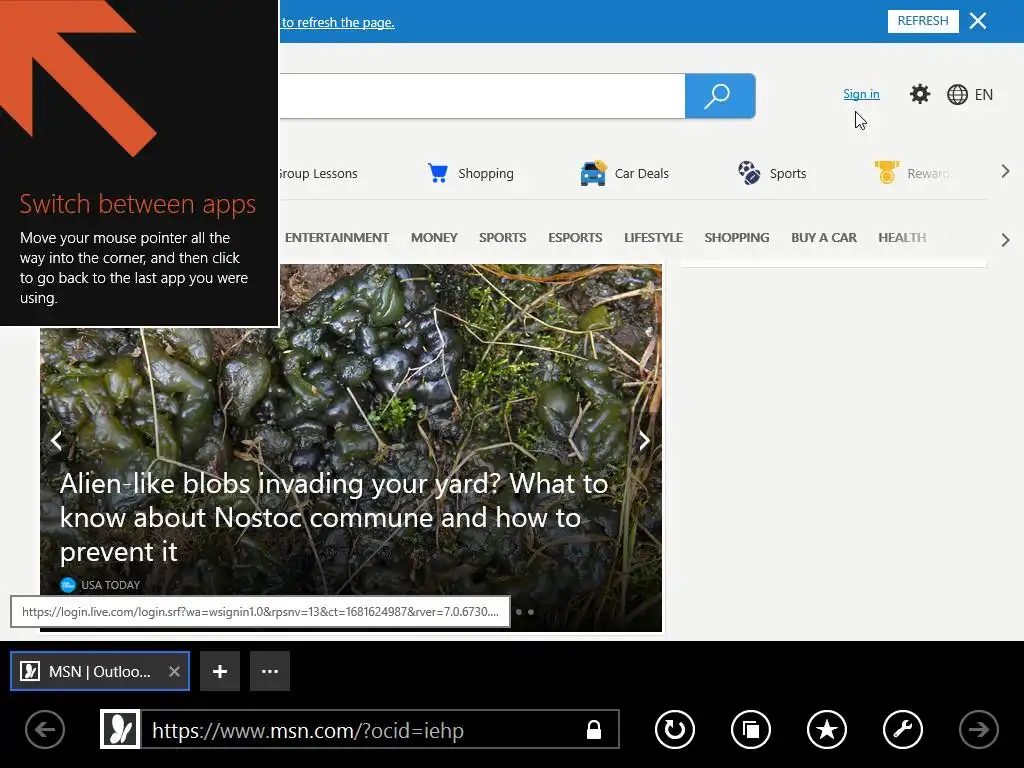Open the ENTERTAINMENT category

[x=337, y=238]
